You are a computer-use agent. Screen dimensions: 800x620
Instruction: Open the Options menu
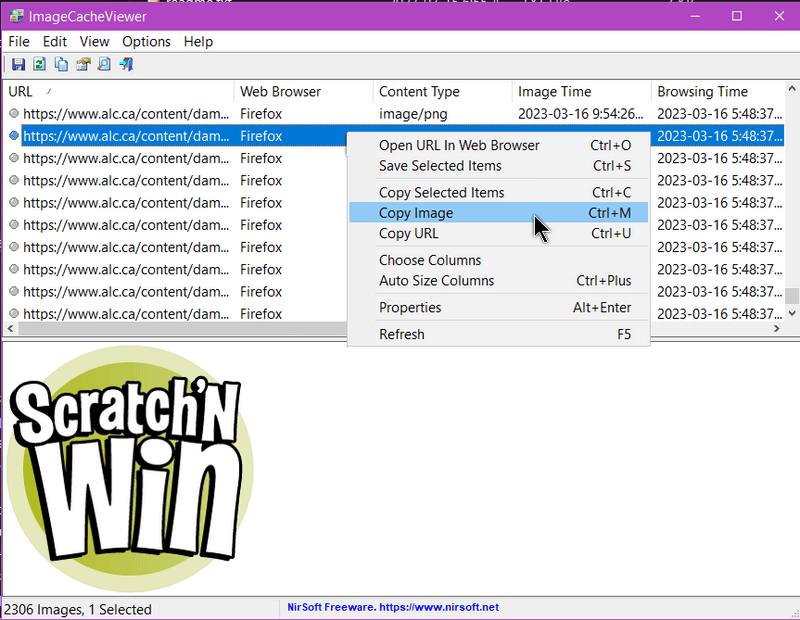(x=146, y=41)
